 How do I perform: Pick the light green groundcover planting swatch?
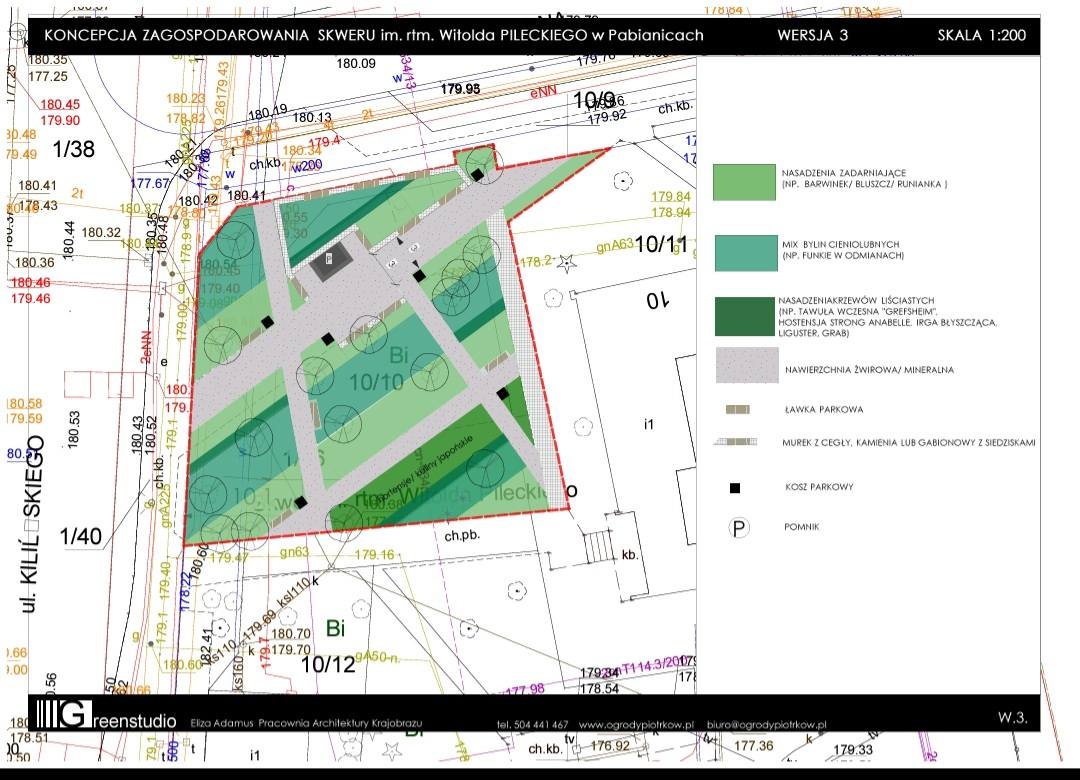click(744, 183)
